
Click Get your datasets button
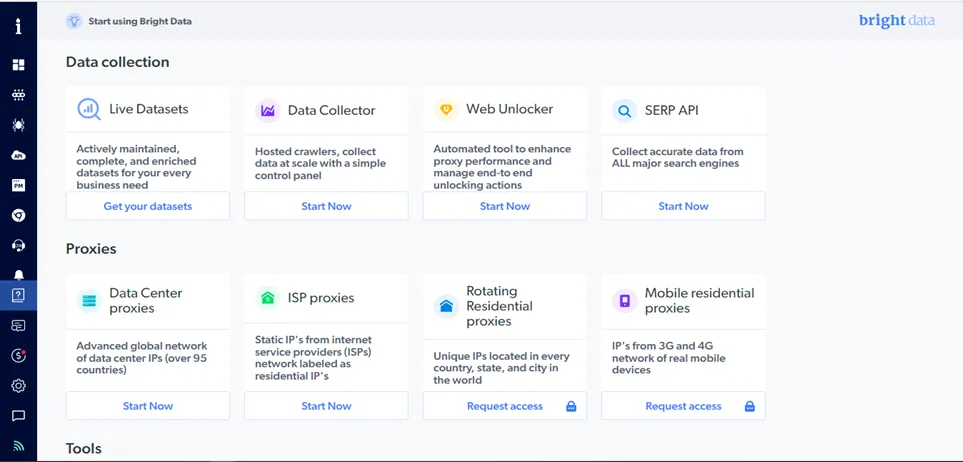pyautogui.click(x=147, y=206)
